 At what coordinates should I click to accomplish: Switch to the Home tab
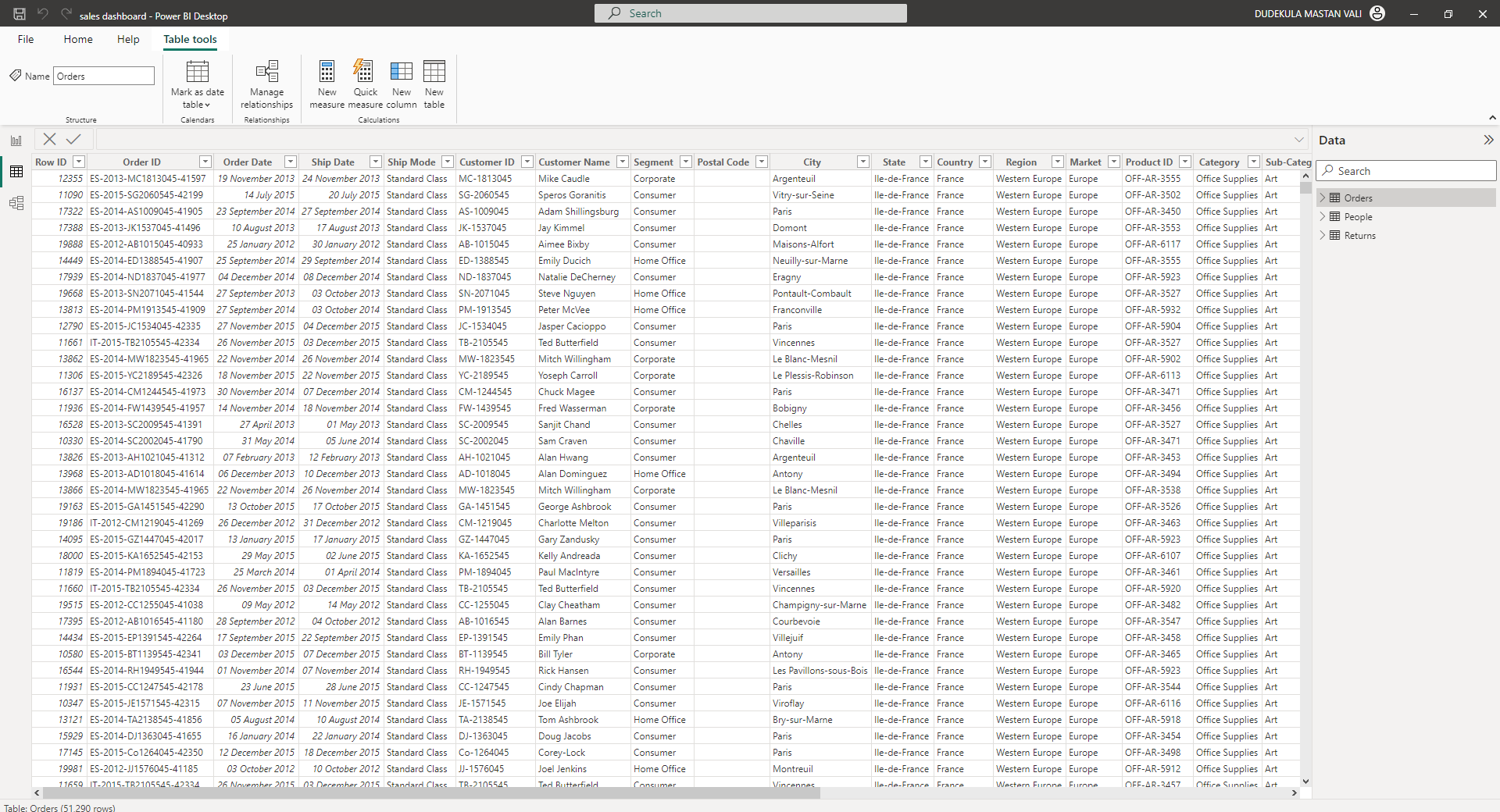tap(78, 39)
